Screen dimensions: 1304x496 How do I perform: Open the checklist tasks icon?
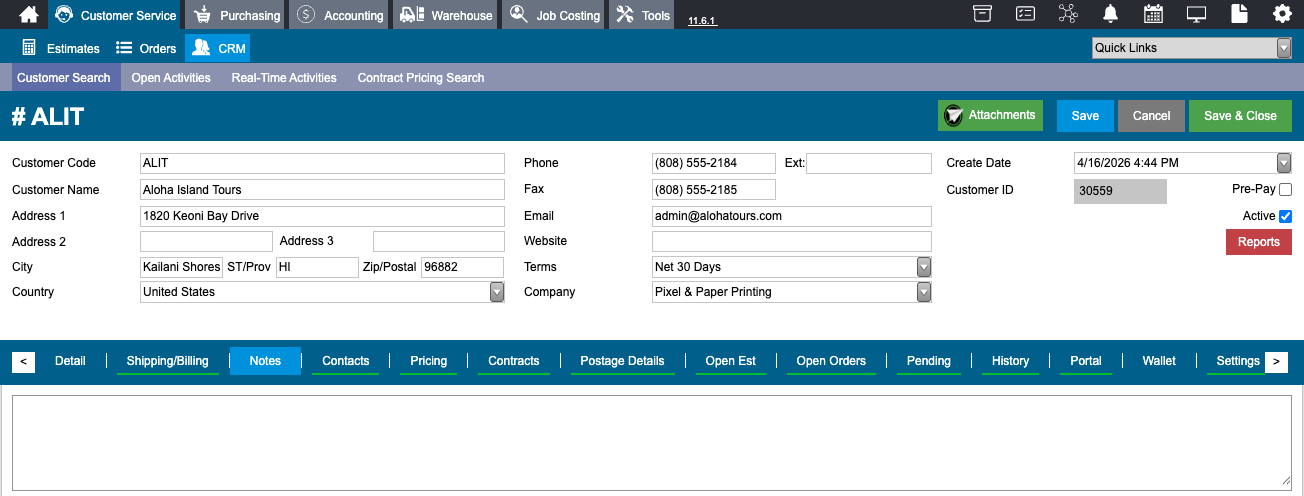coord(1025,14)
